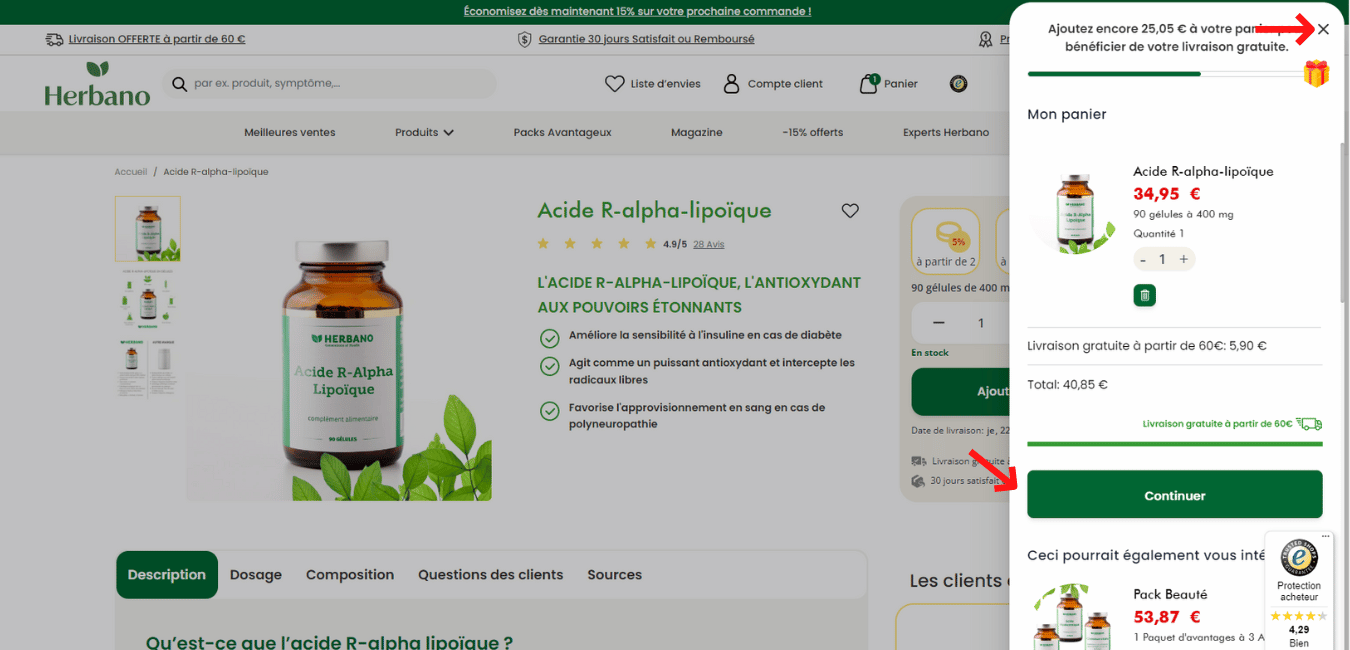Open the 28 Avis reviews link

click(x=708, y=244)
